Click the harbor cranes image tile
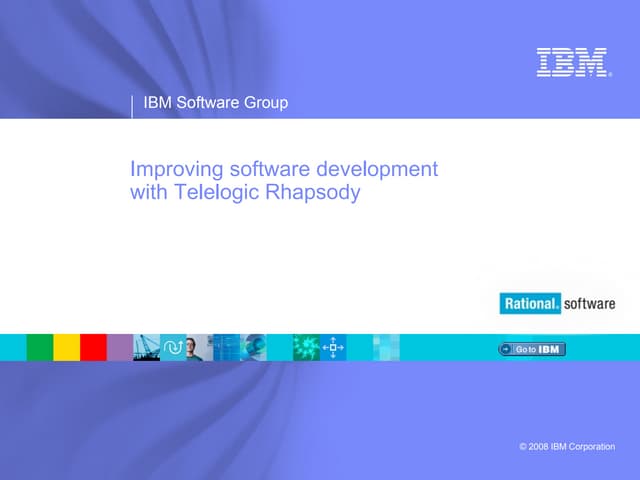This screenshot has width=640, height=480. [146, 347]
